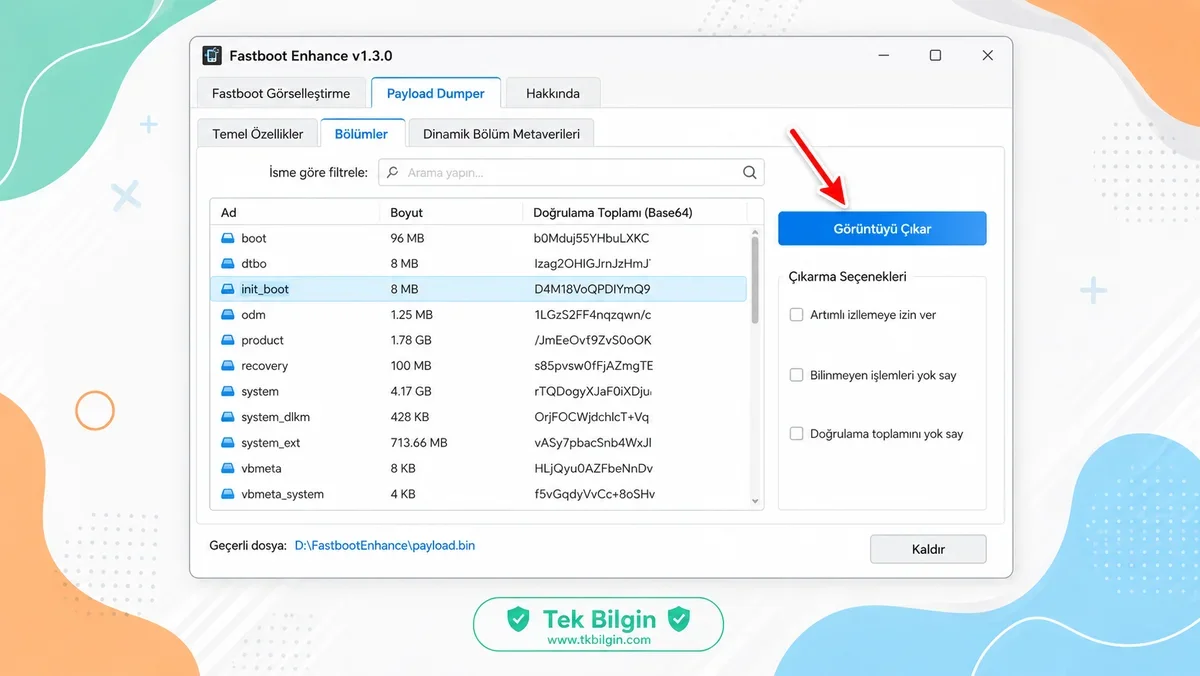Switch to Temel Özellikler sub-tab
Image resolution: width=1200 pixels, height=676 pixels.
(258, 134)
